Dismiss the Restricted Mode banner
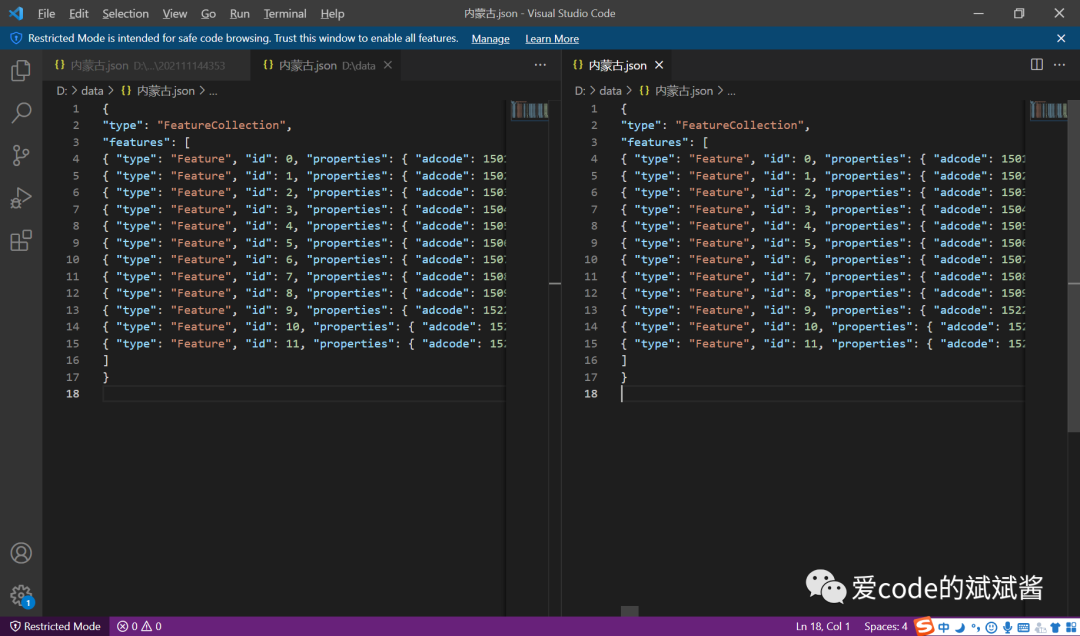The width and height of the screenshot is (1080, 636). [1061, 39]
